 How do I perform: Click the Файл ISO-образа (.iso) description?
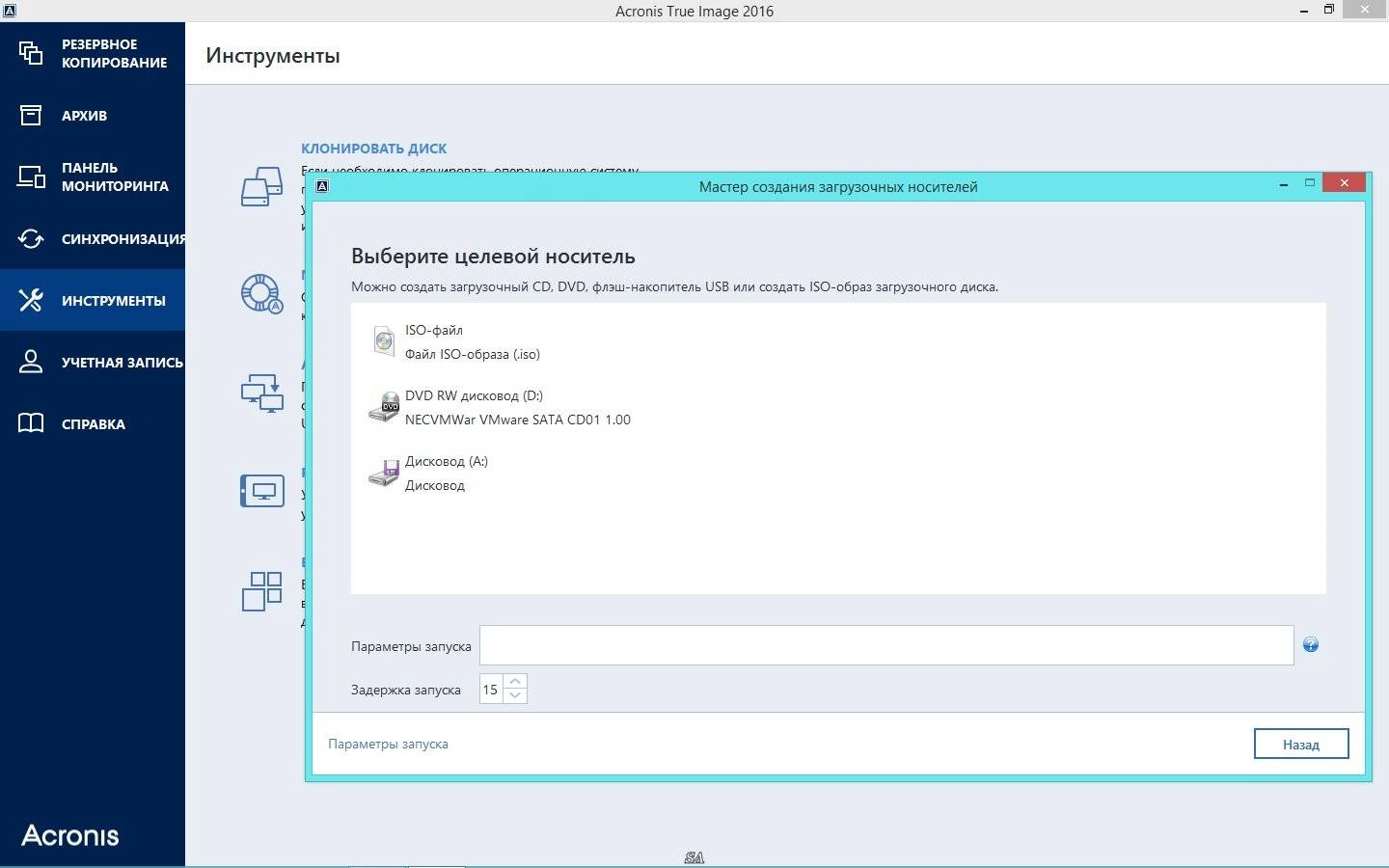pyautogui.click(x=473, y=354)
